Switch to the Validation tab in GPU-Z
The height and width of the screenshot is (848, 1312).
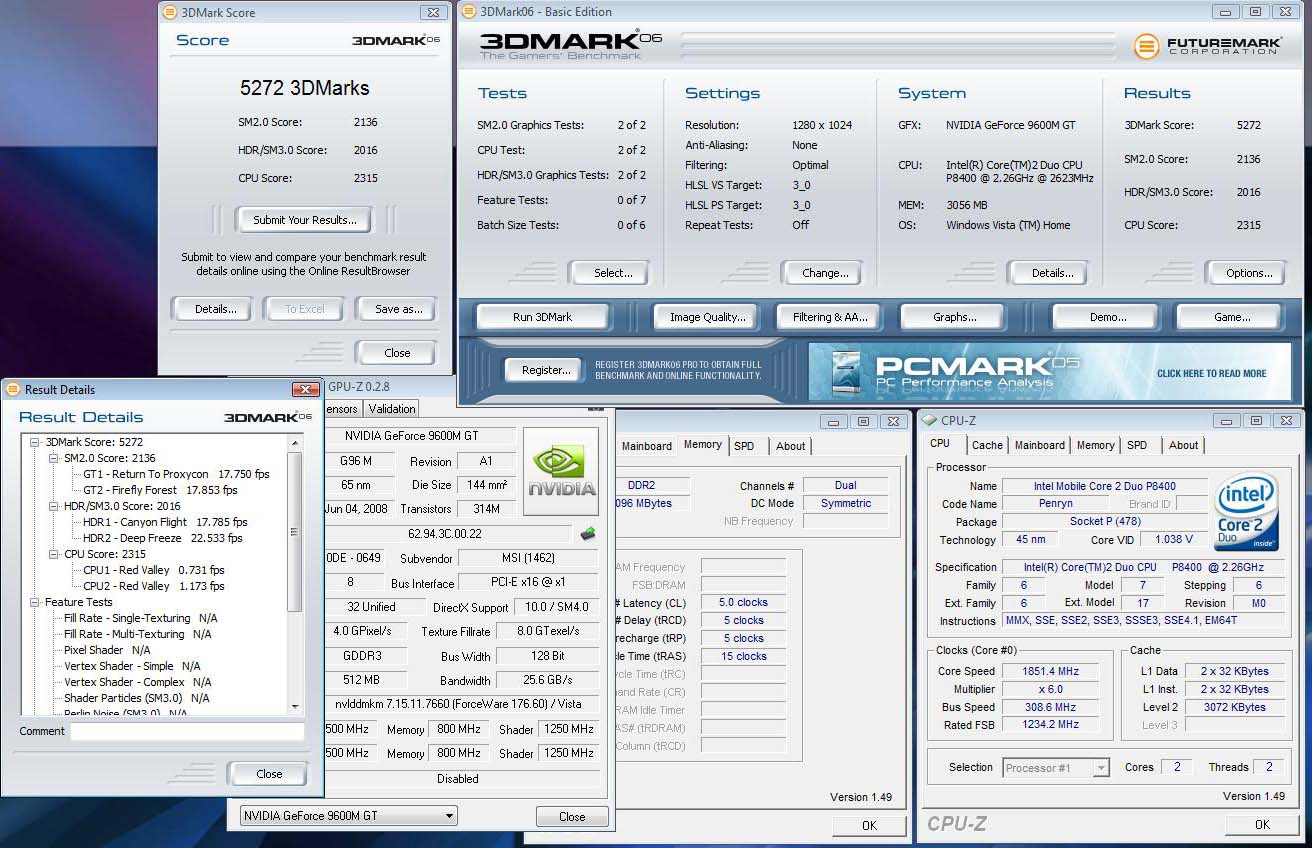pos(392,409)
